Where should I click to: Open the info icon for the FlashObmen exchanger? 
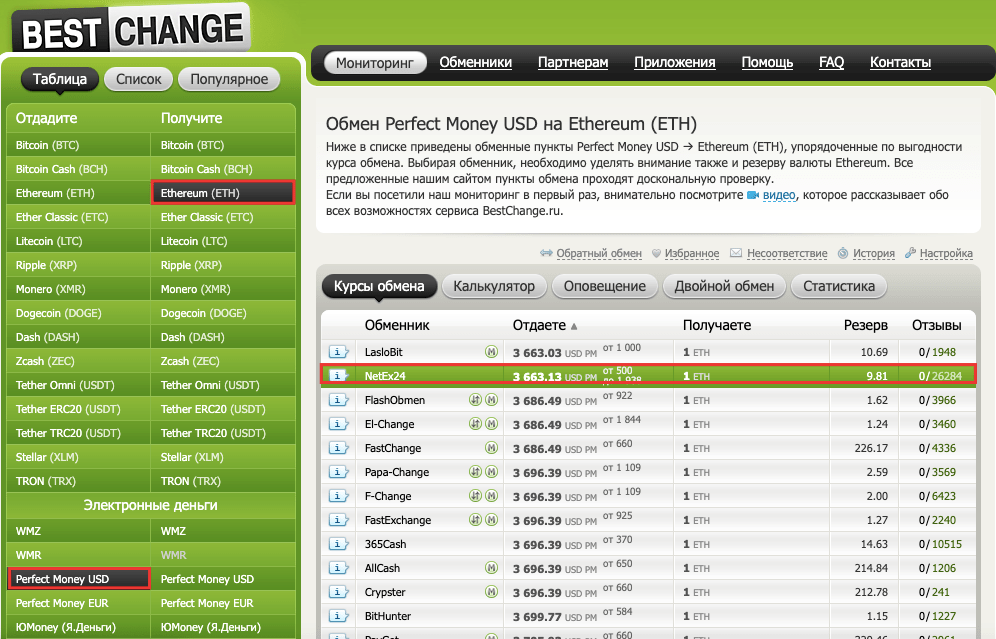point(337,400)
